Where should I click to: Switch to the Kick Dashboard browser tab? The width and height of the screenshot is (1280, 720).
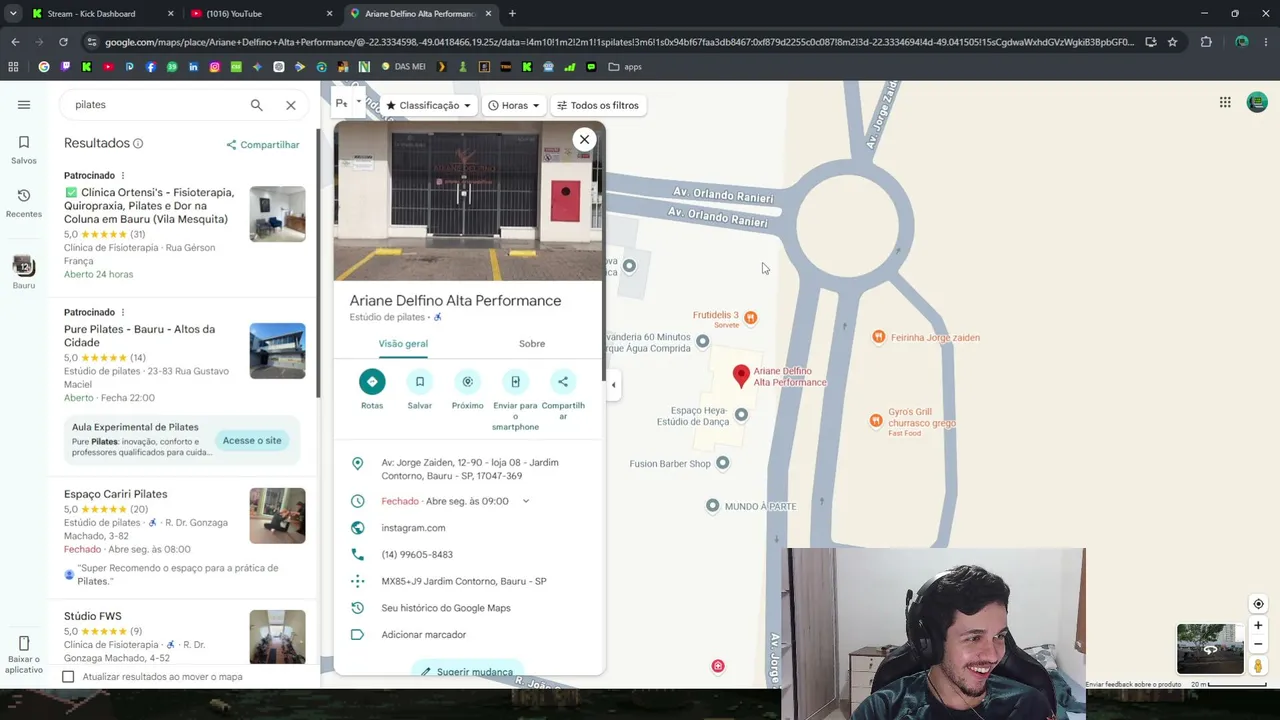(x=103, y=14)
